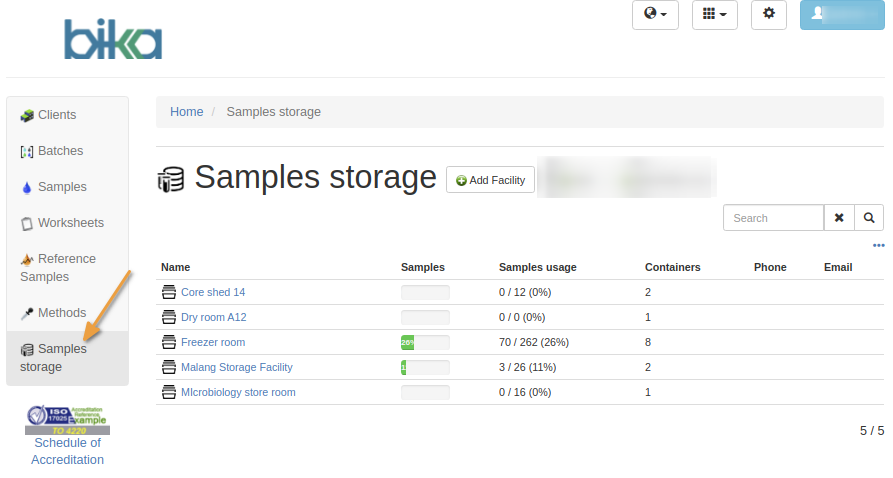Clear search with the X button

point(839,218)
